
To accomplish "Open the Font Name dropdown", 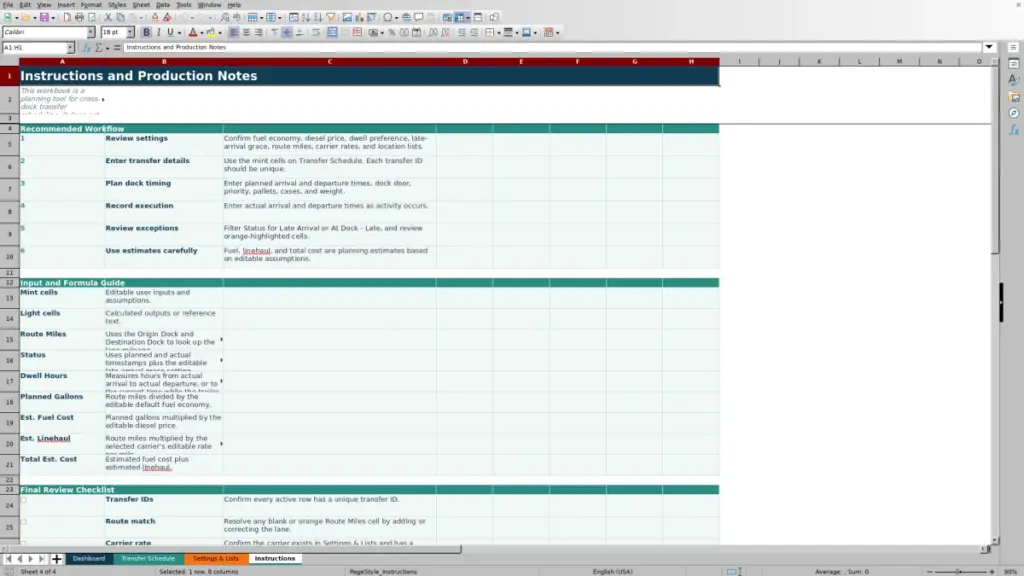I will click(91, 32).
